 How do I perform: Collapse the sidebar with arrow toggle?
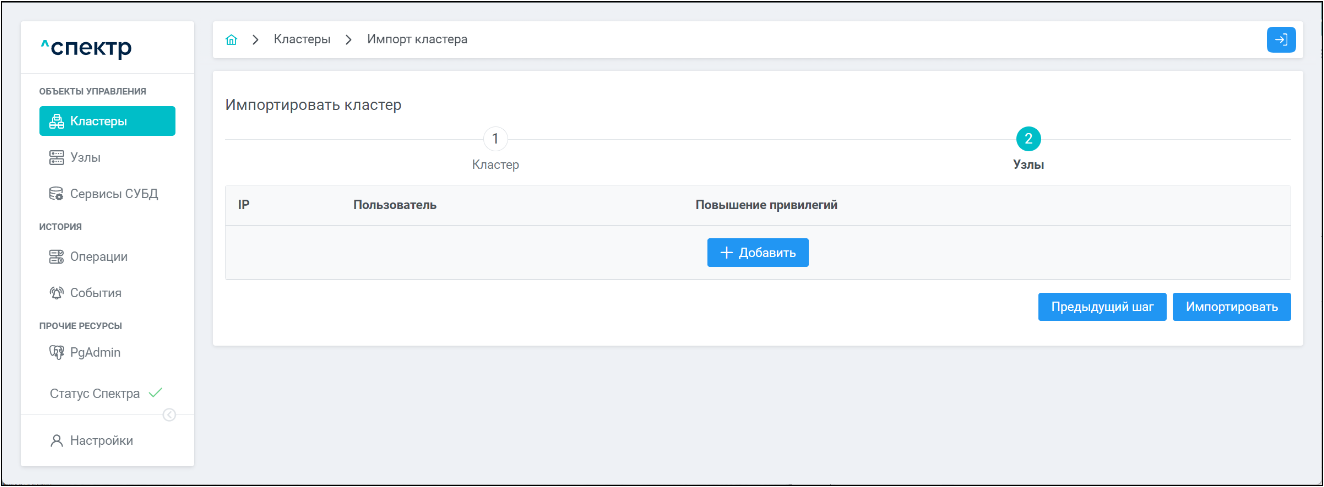169,415
